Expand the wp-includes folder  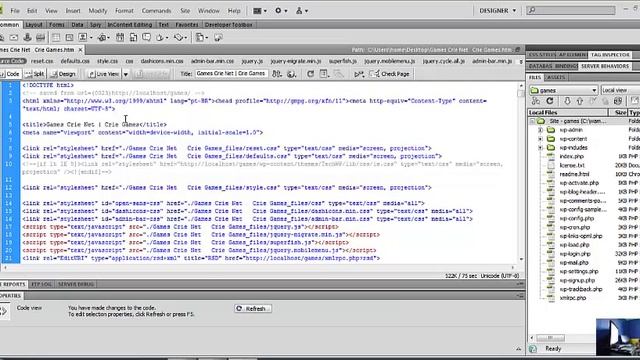point(540,147)
